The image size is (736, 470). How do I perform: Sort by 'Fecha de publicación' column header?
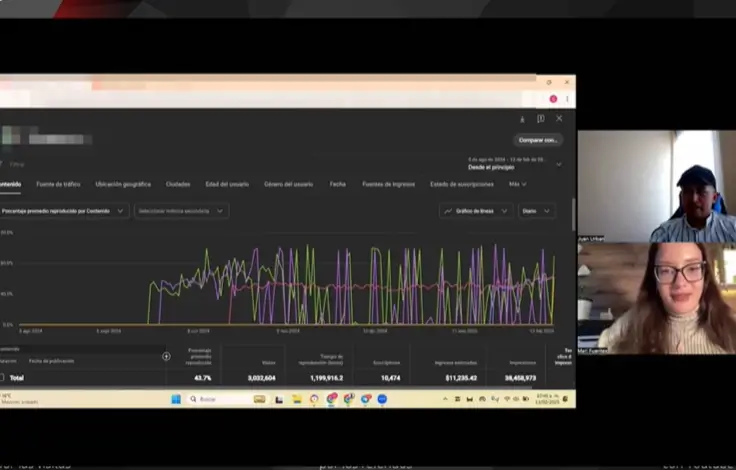coord(51,361)
